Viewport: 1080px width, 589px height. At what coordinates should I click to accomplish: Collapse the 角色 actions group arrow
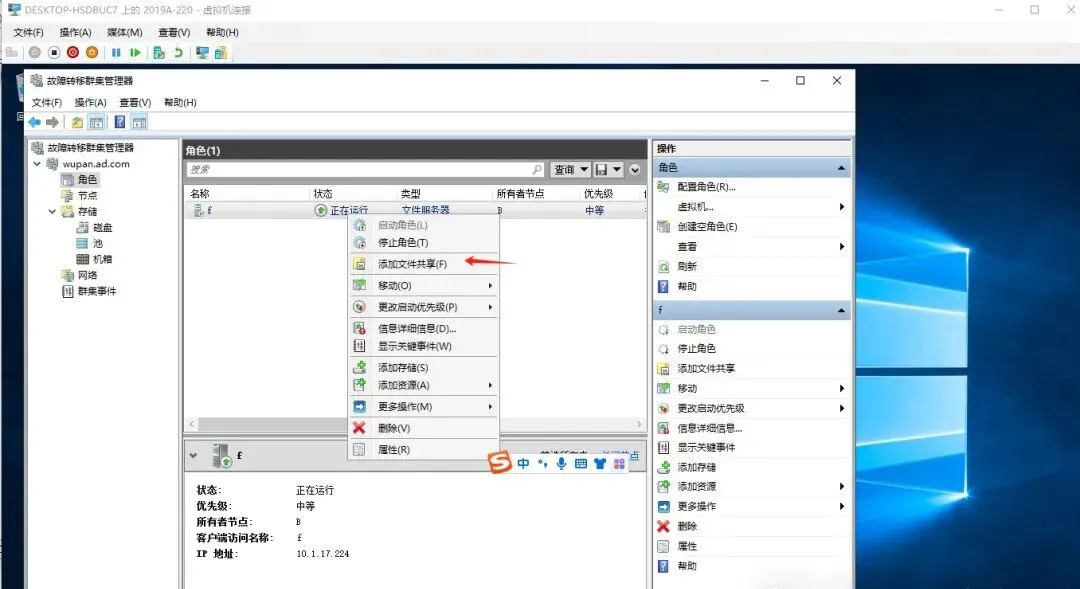(x=842, y=167)
